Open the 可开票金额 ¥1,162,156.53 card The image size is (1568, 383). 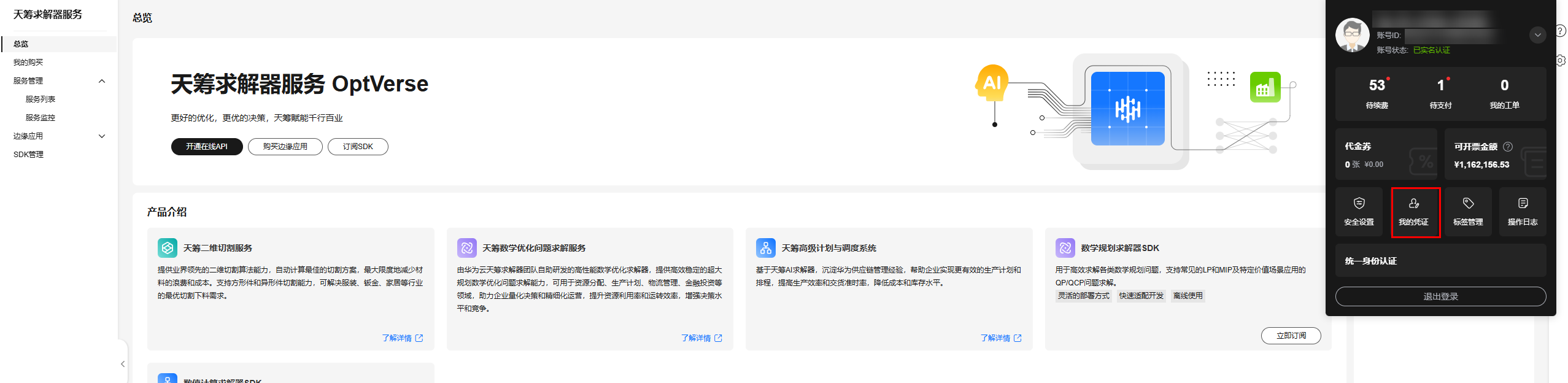tap(1495, 155)
